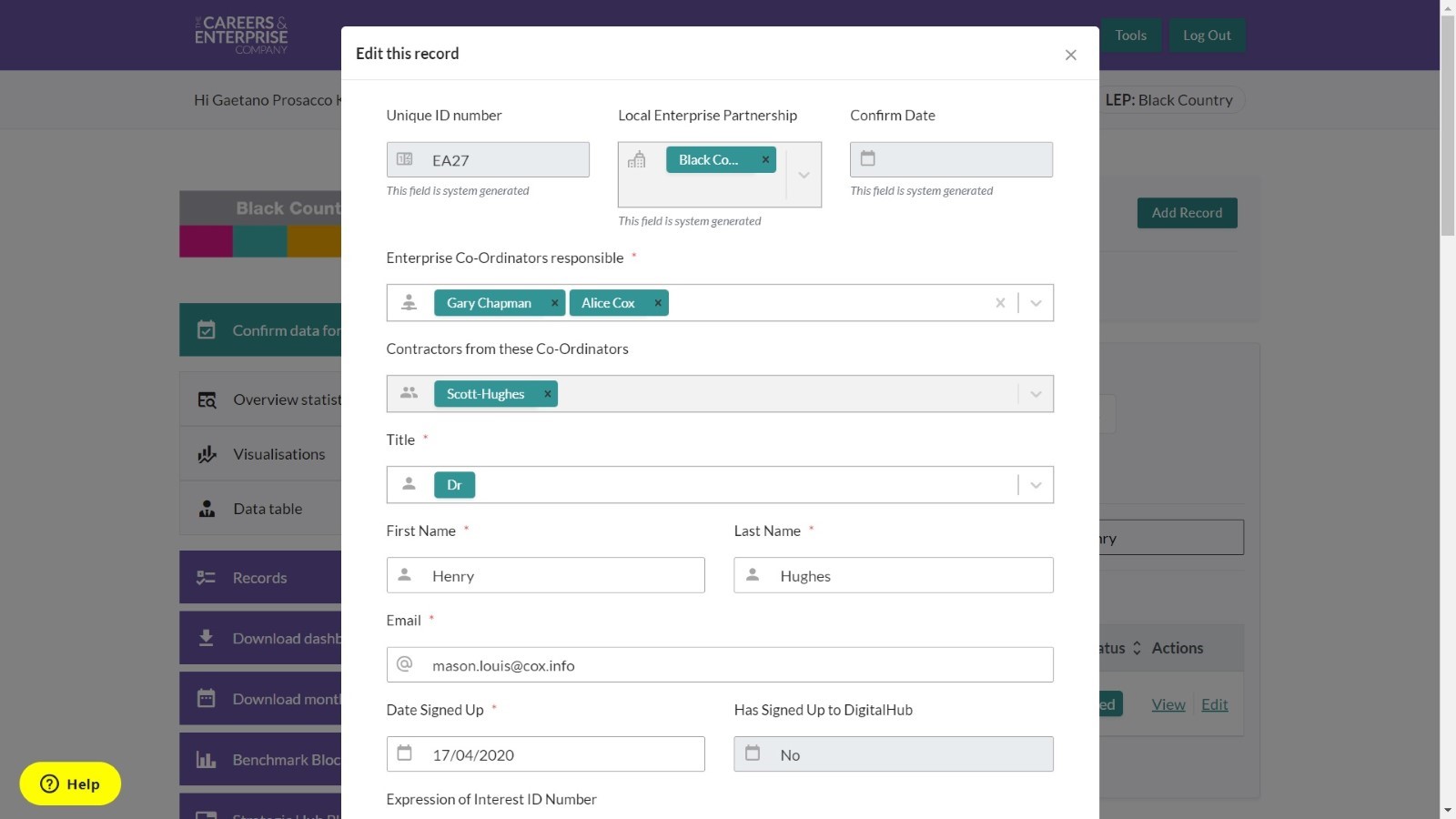Expand the Local Enterprise Partnership dropdown
Screen dimensions: 1456x819
pos(804,175)
